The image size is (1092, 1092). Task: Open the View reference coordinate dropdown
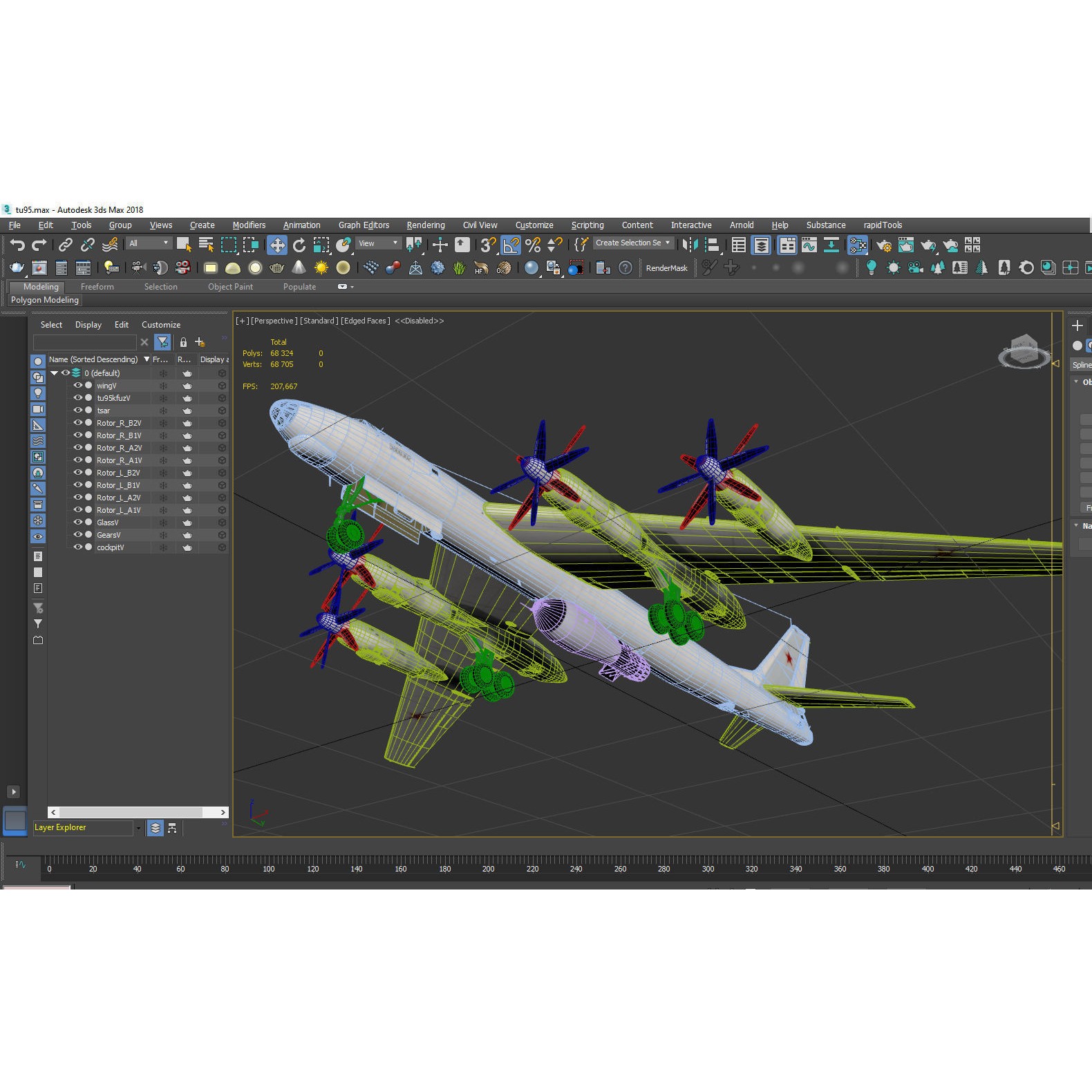click(378, 243)
